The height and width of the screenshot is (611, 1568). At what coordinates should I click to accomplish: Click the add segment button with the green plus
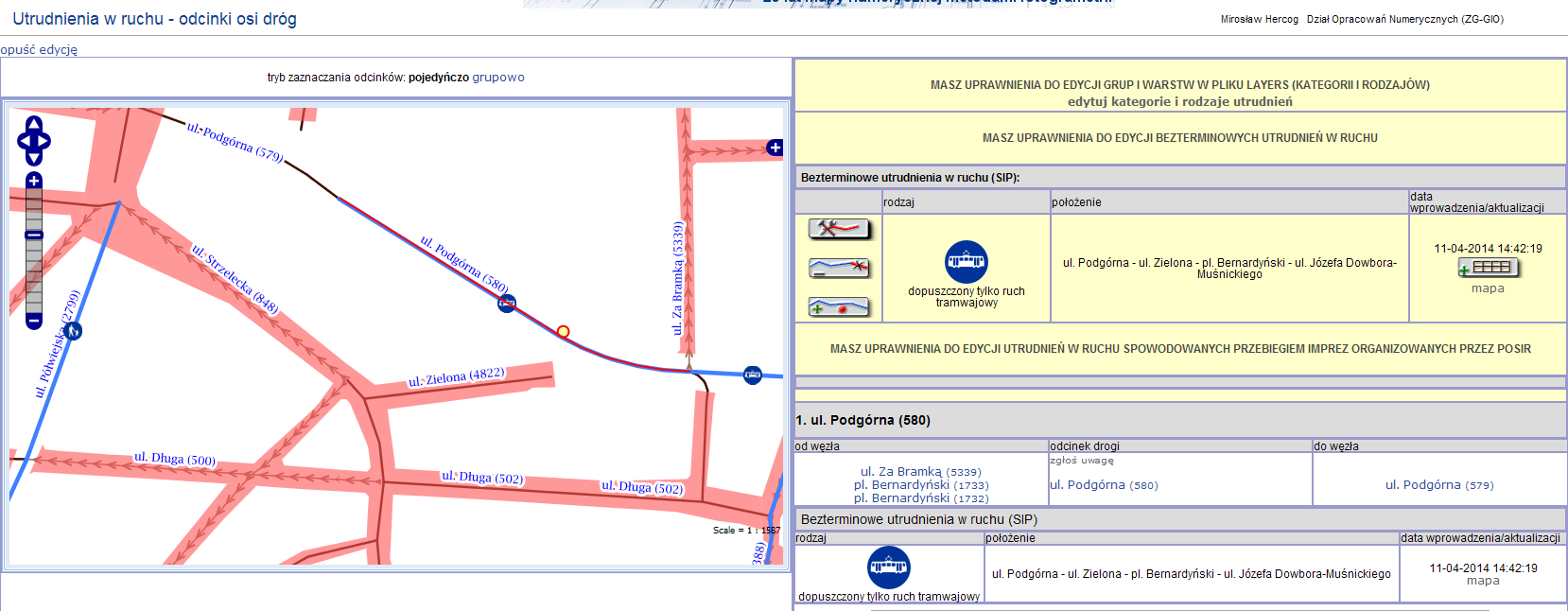pyautogui.click(x=839, y=307)
